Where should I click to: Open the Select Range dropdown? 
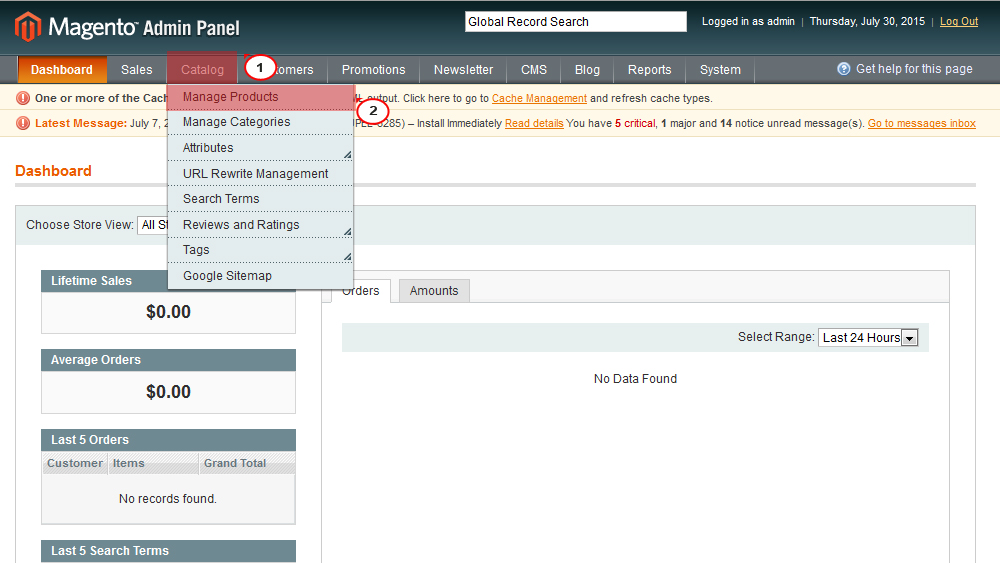(868, 337)
